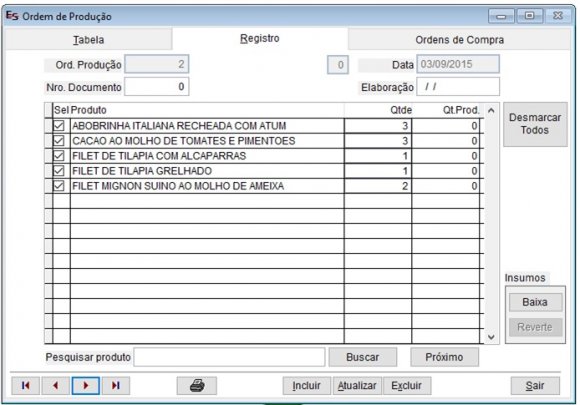
Task: Click the Data field showing 03/09/2015
Action: tap(458, 64)
